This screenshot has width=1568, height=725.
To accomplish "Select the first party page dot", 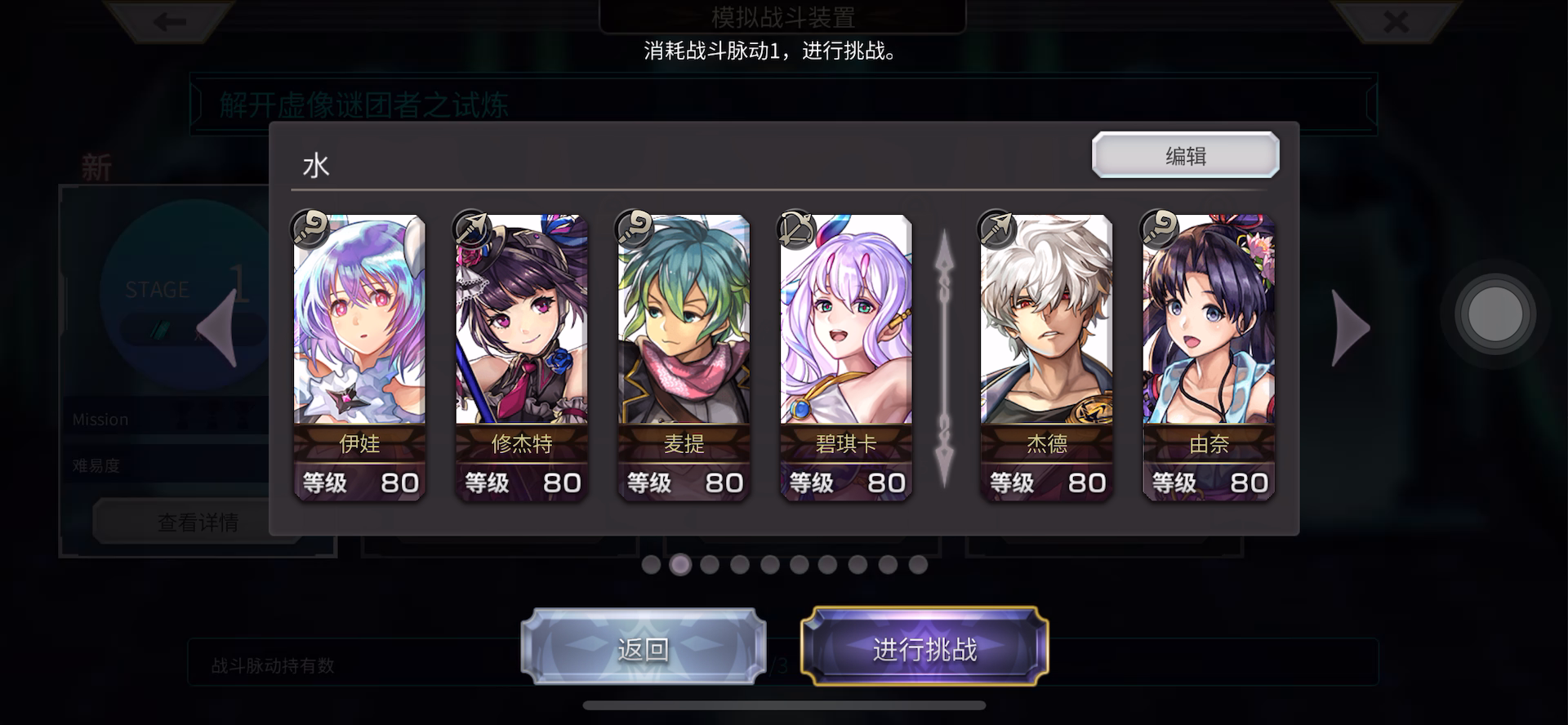I will point(651,564).
